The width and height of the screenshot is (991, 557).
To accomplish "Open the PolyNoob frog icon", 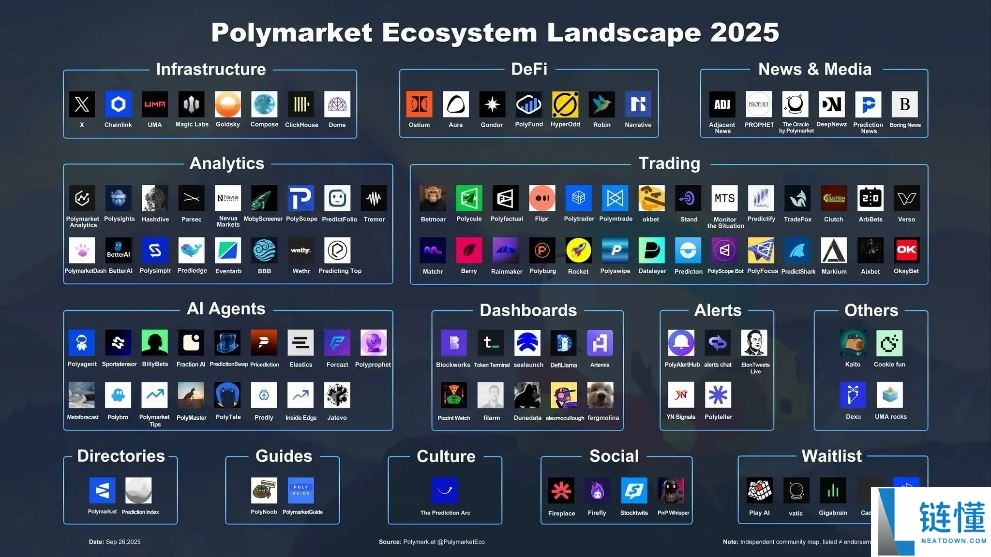I will tap(264, 491).
